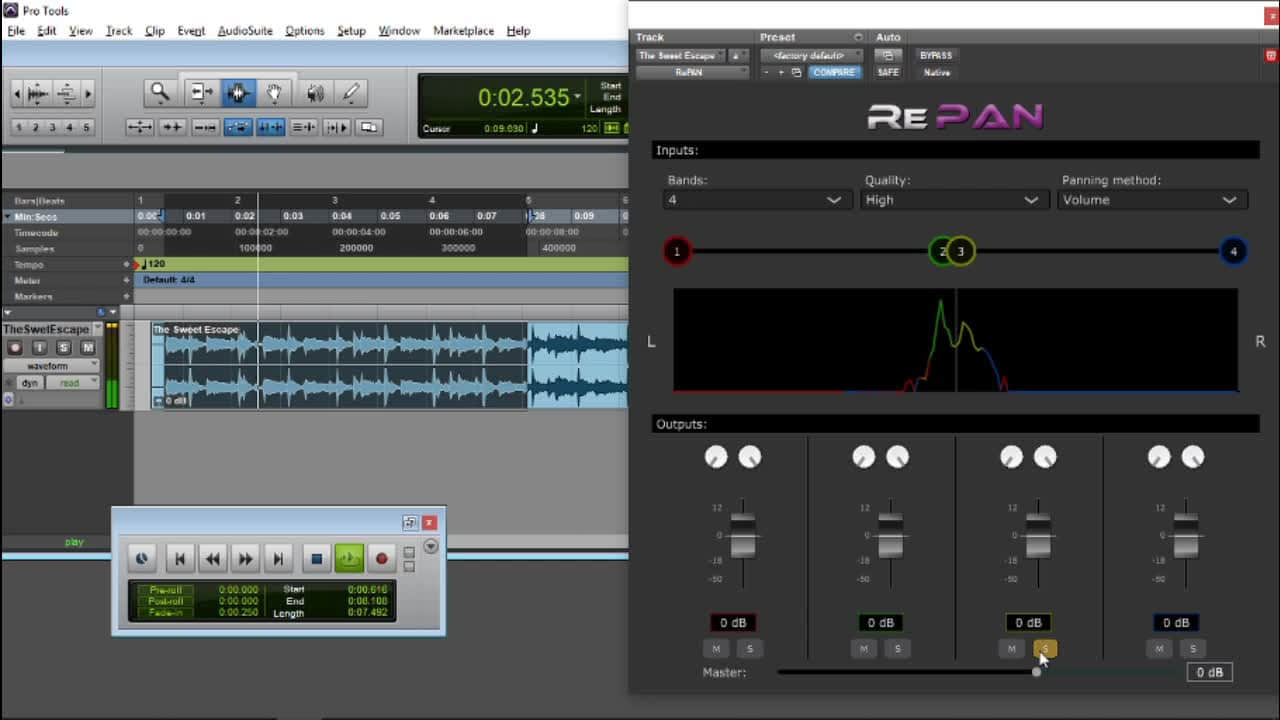Select the Pencil tool
The width and height of the screenshot is (1280, 720).
(x=351, y=93)
